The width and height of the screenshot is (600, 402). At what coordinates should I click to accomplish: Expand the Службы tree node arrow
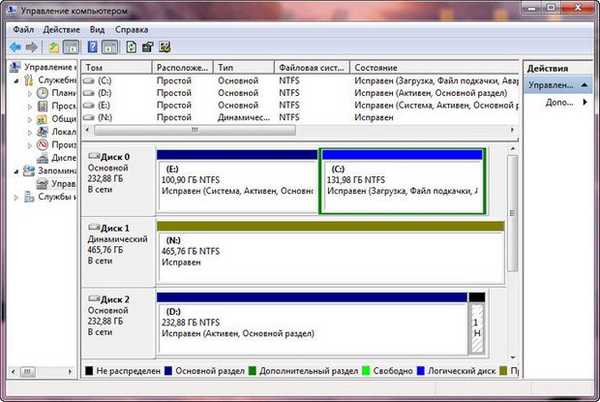tap(16, 197)
